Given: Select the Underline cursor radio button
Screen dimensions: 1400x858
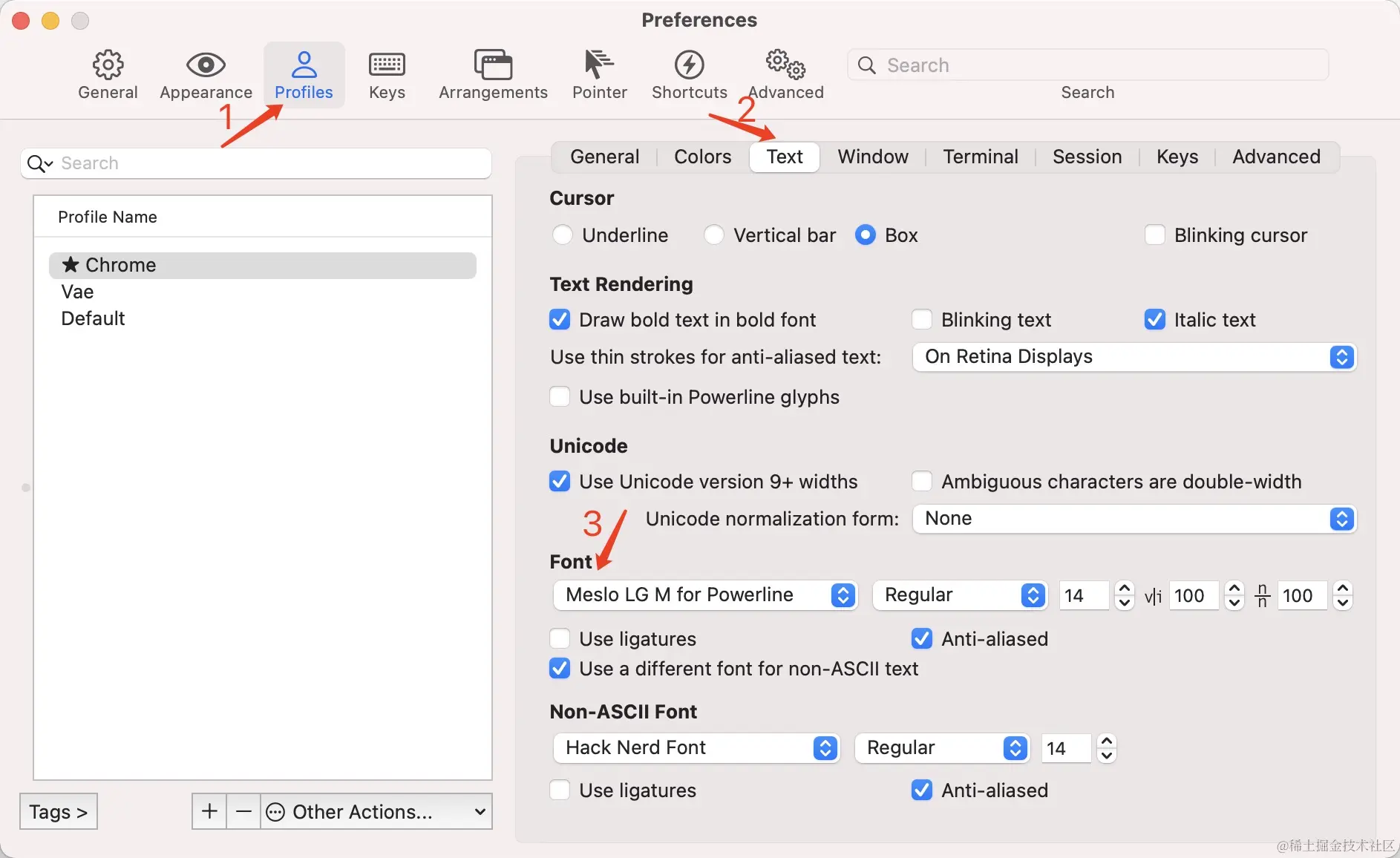Looking at the screenshot, I should 563,235.
